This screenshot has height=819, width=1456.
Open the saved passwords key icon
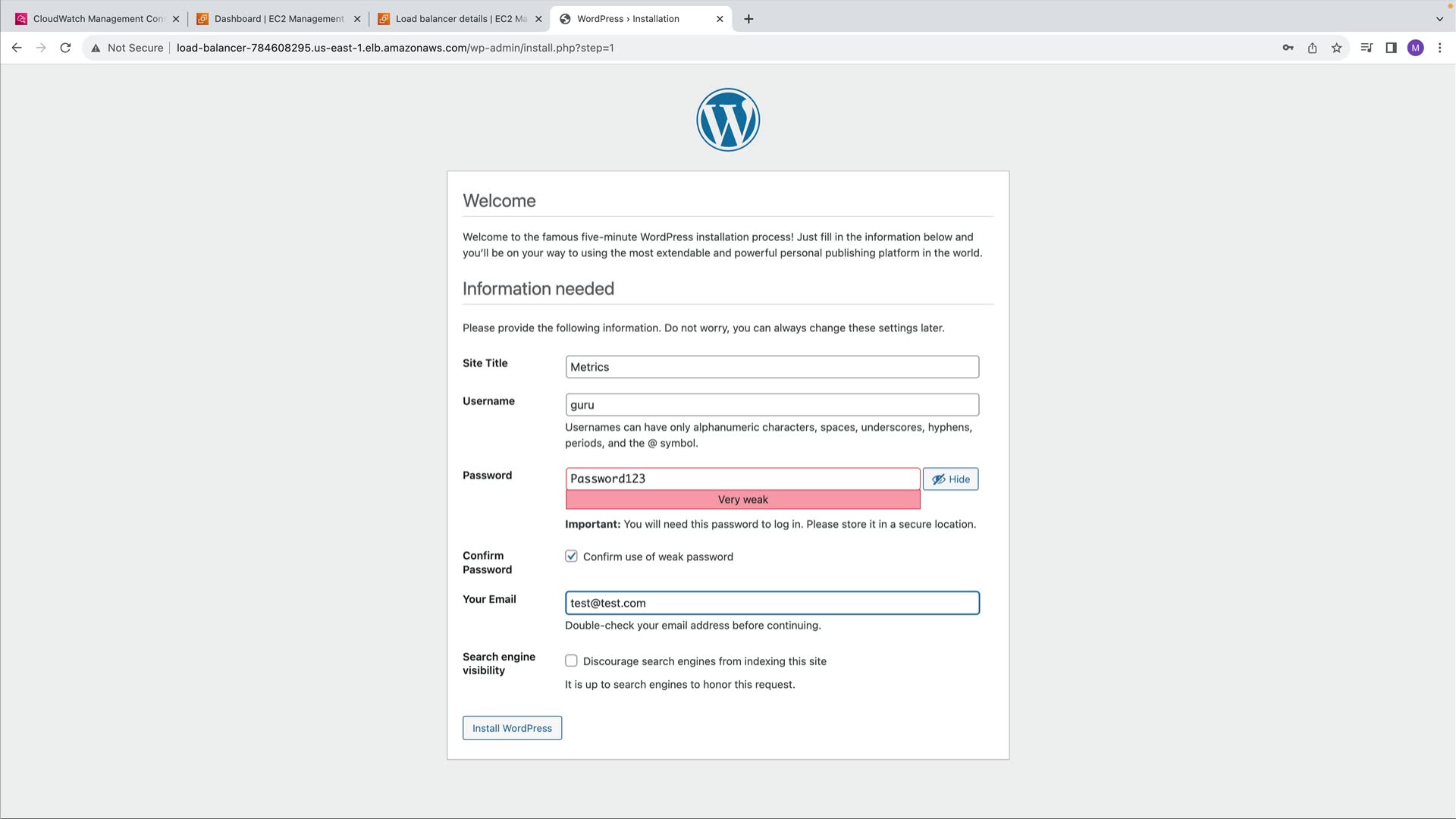[x=1288, y=48]
